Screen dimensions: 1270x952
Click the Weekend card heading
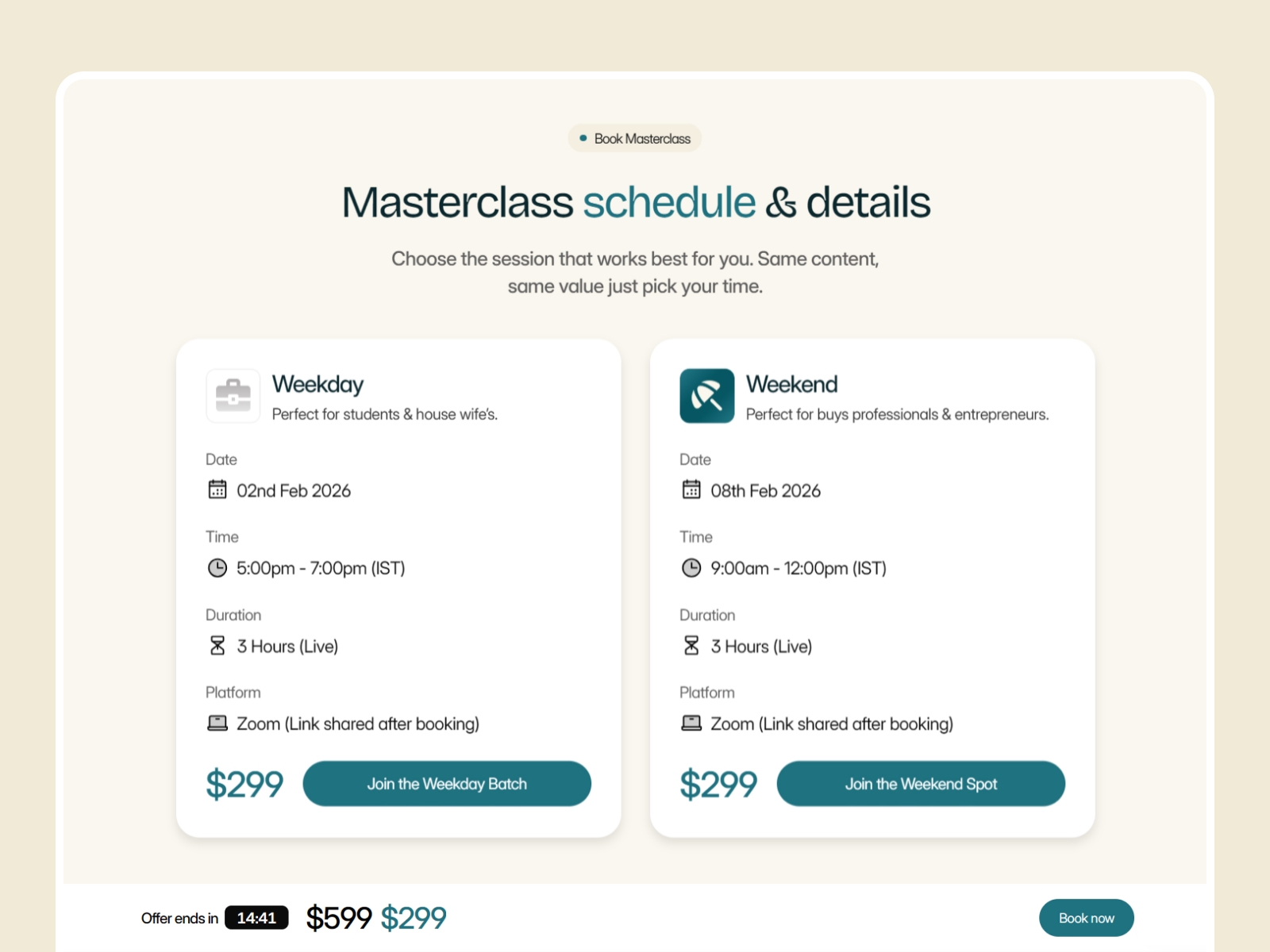791,385
